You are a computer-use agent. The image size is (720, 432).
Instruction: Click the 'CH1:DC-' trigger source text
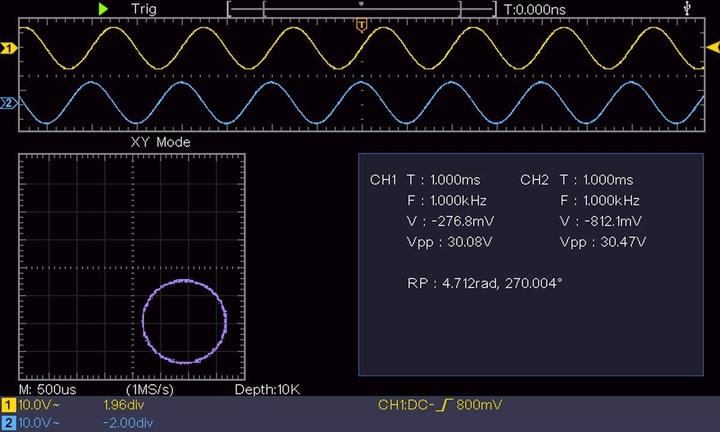coord(406,405)
